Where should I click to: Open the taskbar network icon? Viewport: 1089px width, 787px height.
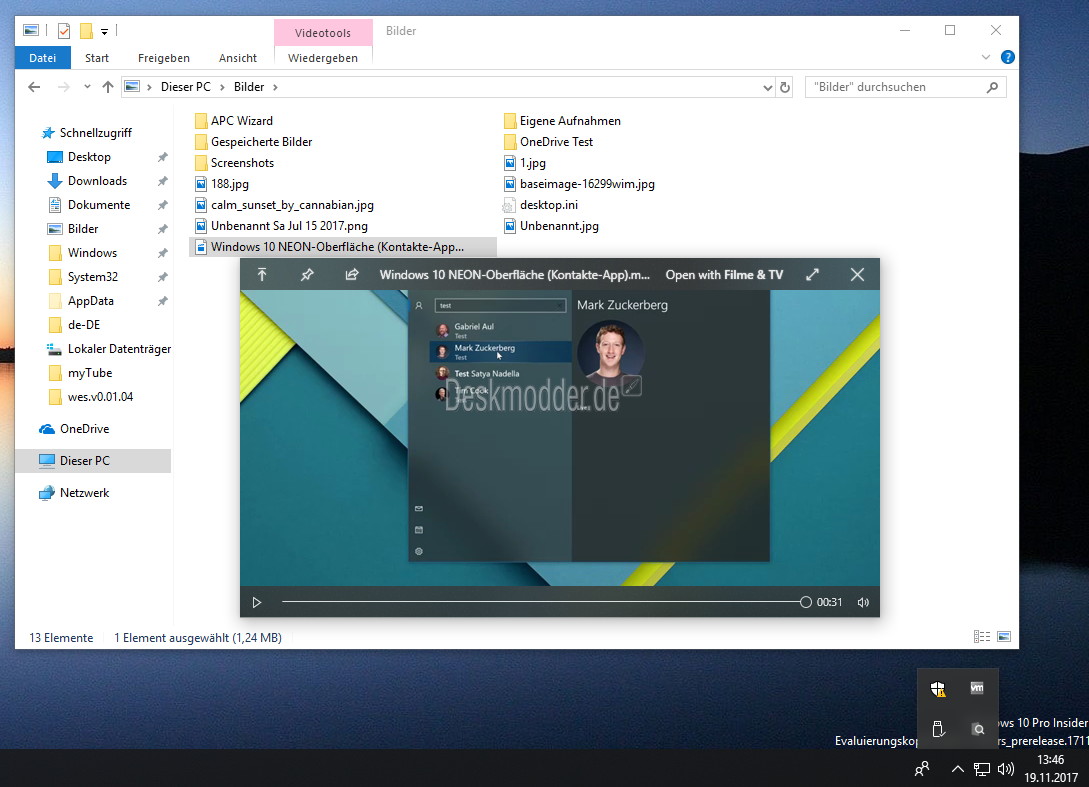[x=981, y=769]
